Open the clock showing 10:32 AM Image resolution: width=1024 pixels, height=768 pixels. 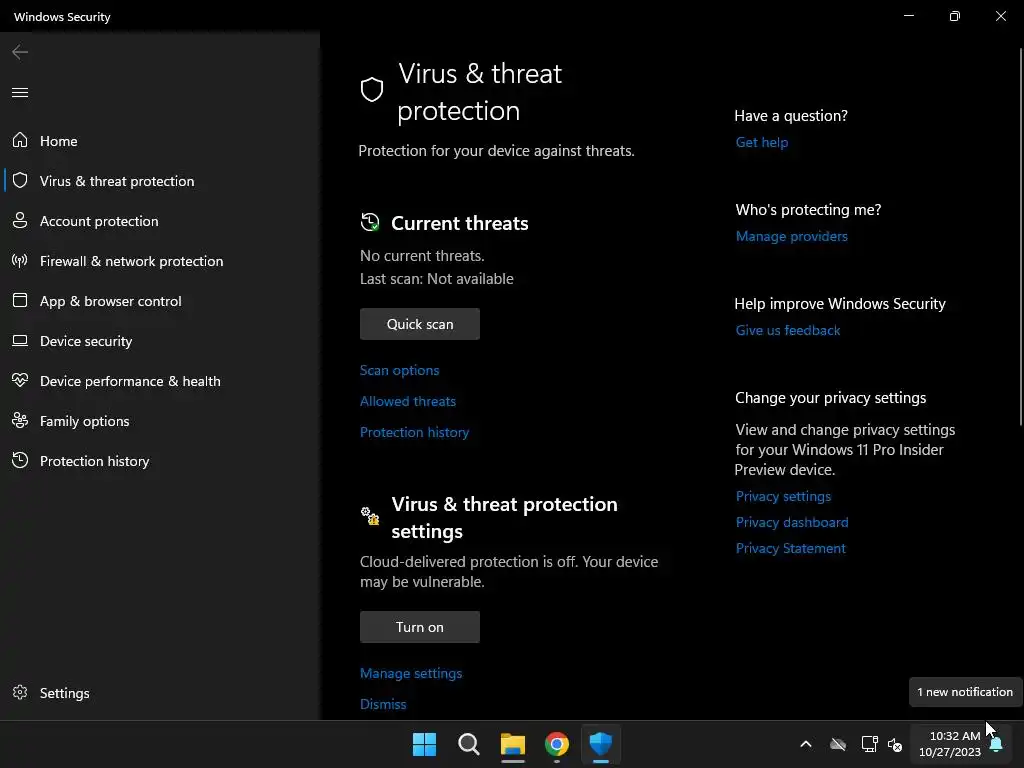[x=950, y=744]
